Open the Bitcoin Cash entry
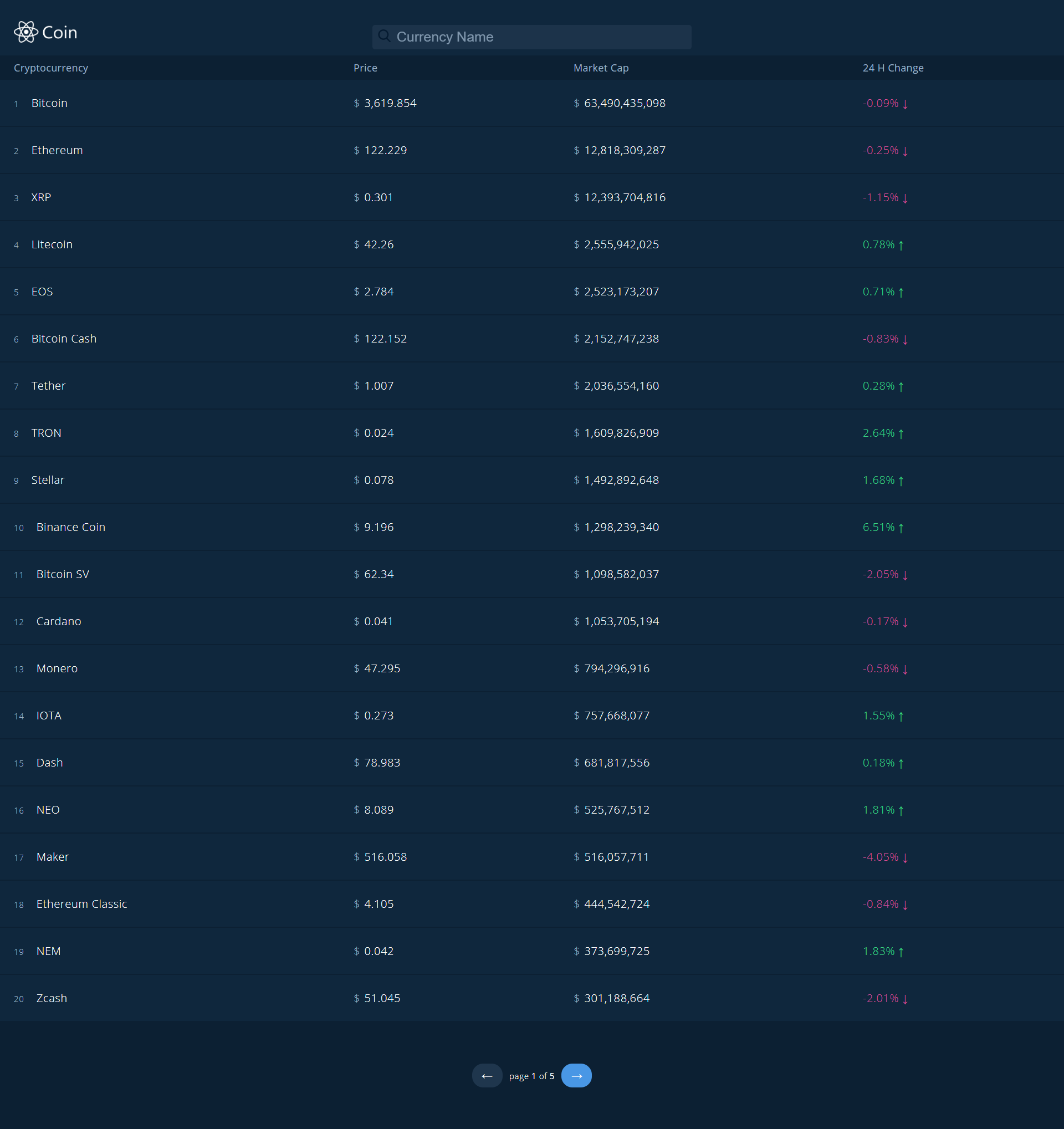Viewport: 1064px width, 1129px height. 64,339
